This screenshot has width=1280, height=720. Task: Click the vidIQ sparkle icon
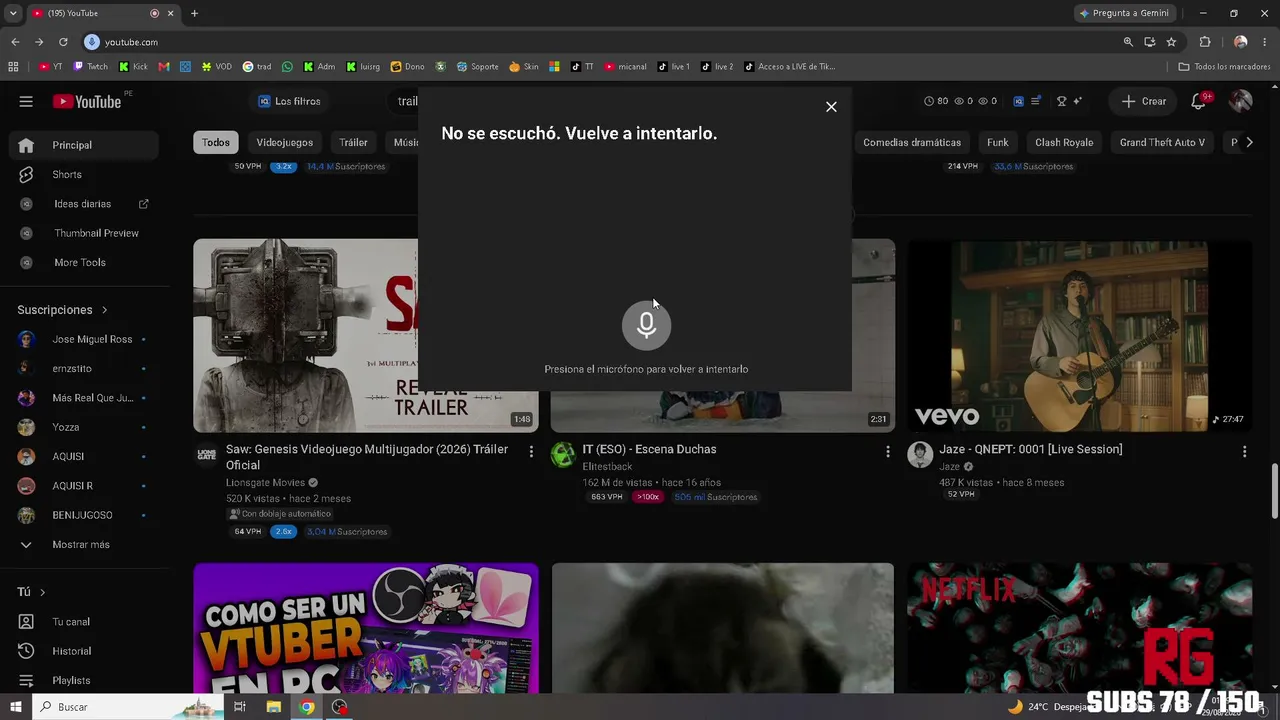pyautogui.click(x=1077, y=101)
